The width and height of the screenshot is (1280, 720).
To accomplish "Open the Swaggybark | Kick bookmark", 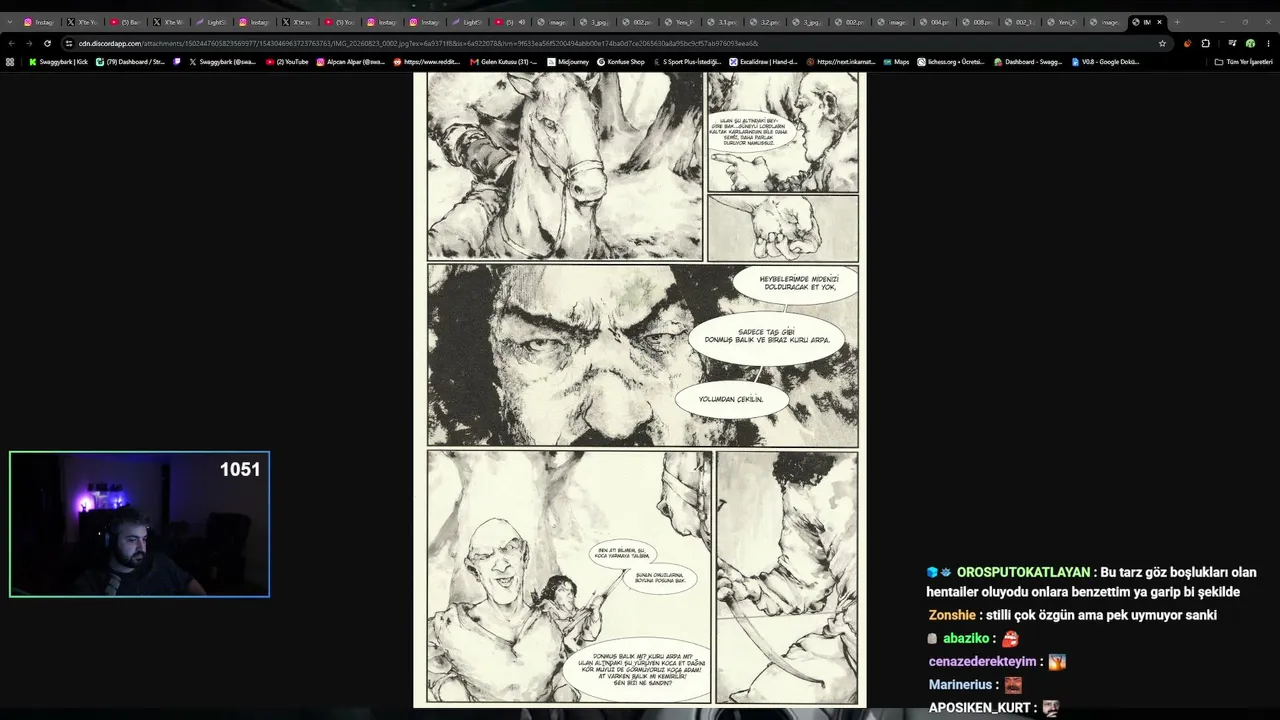I will pos(57,62).
